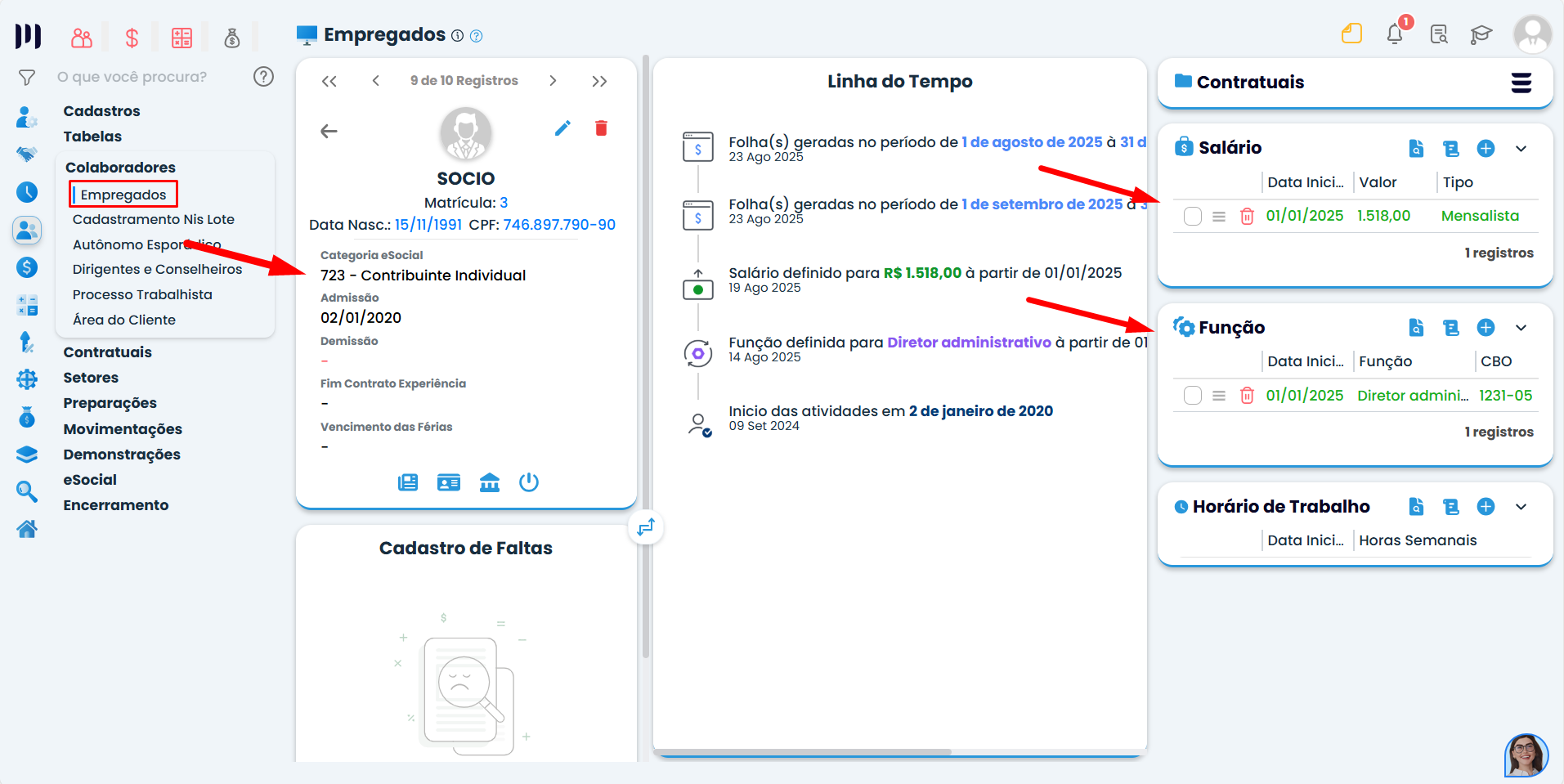
Task: Select Empregados in Colaboradores submenu
Action: click(123, 195)
